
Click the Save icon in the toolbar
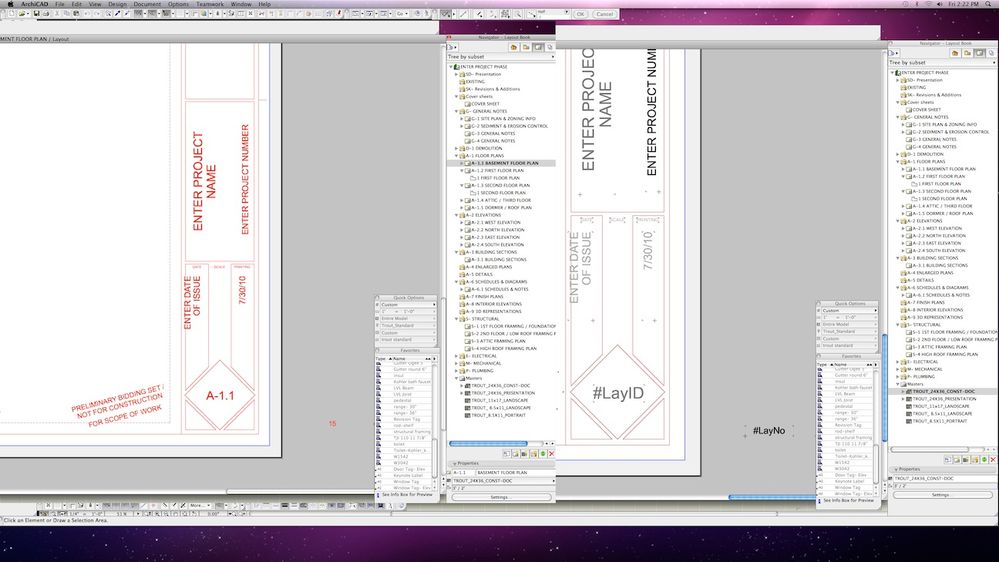point(36,13)
